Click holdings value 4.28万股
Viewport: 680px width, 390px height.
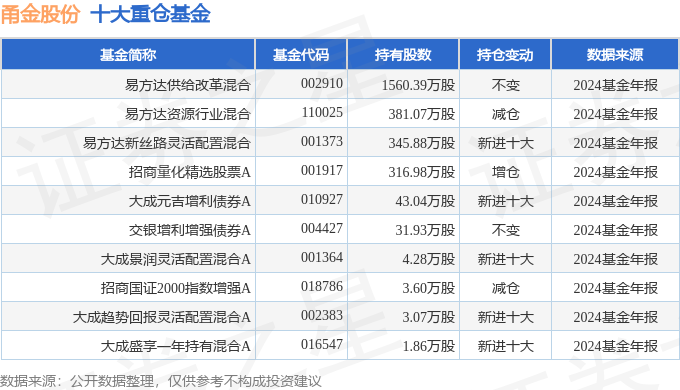[429, 259]
